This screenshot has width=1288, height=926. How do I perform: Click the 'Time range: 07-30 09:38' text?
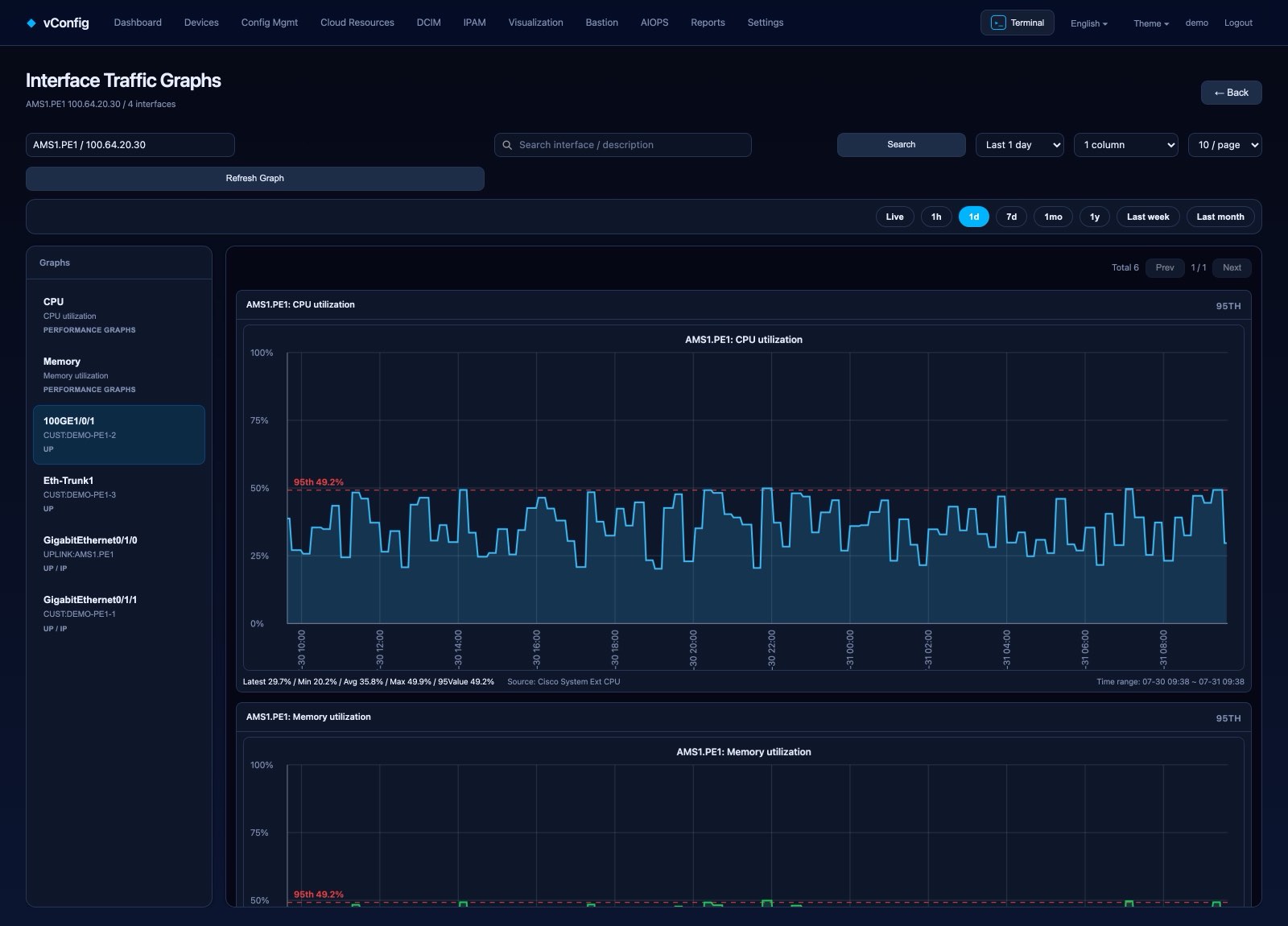1170,682
